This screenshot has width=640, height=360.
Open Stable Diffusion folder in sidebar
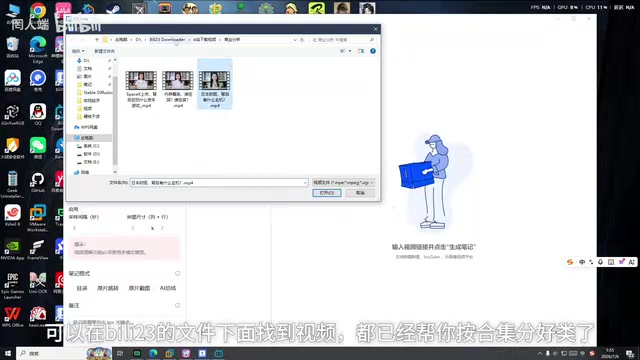(94, 93)
